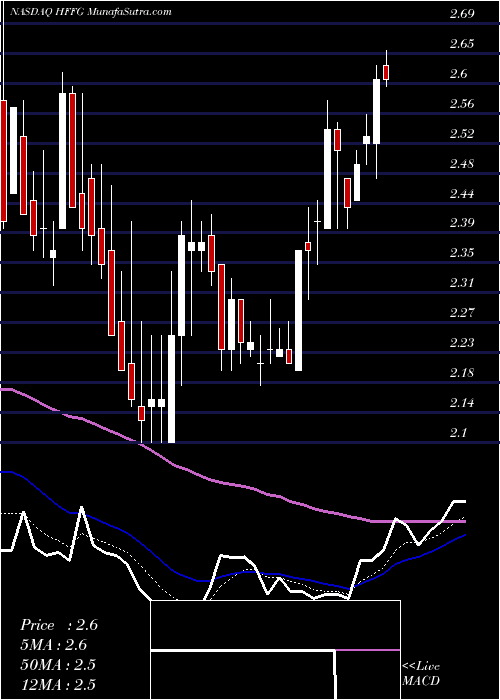Click the 2.27 price axis label
Screen dimensions: 500x700
coord(461,313)
